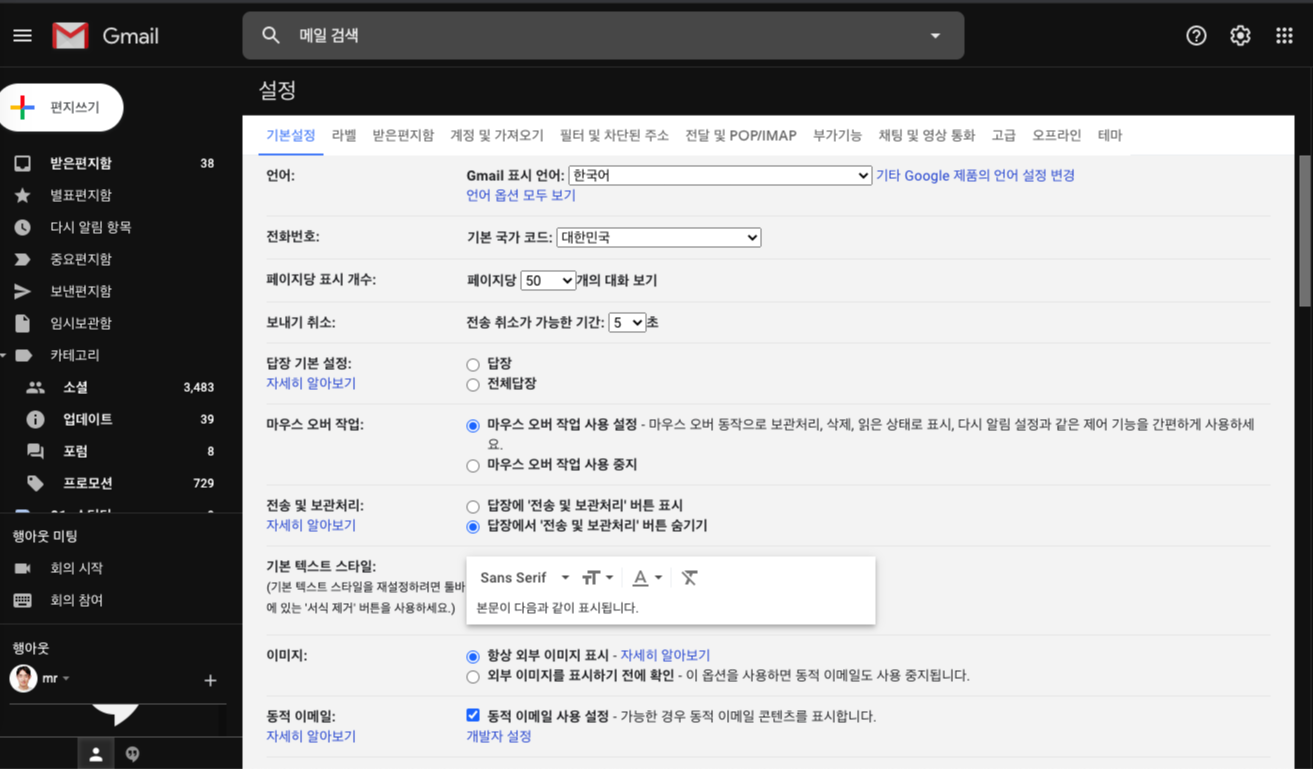Select the 전체답장 radio button

click(x=473, y=384)
